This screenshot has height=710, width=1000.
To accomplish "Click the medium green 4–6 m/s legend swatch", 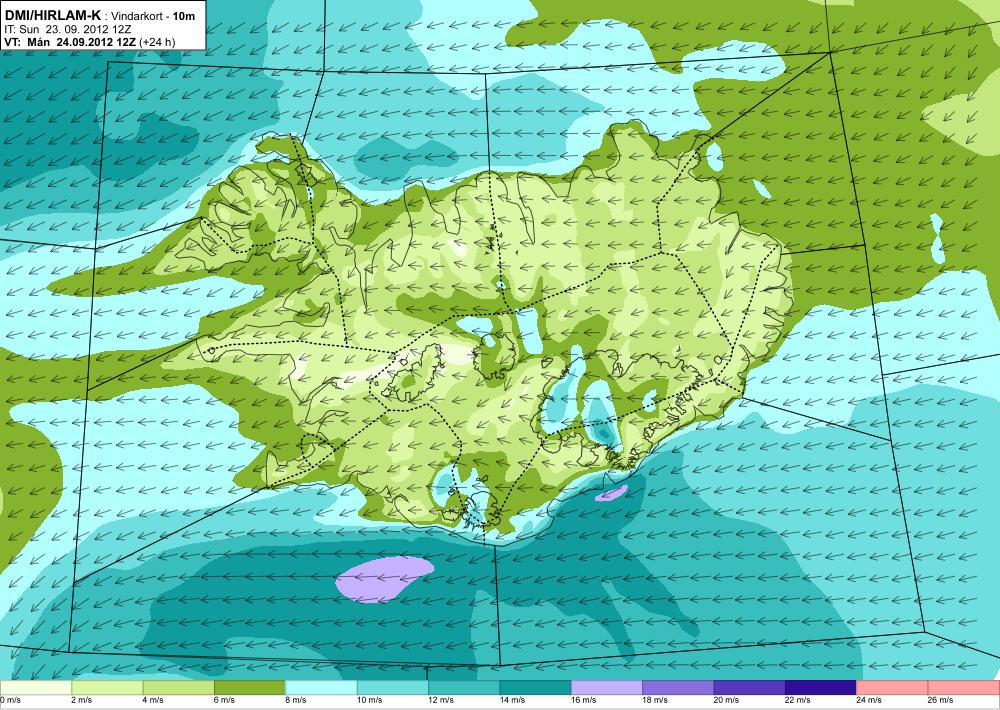I will tap(179, 688).
